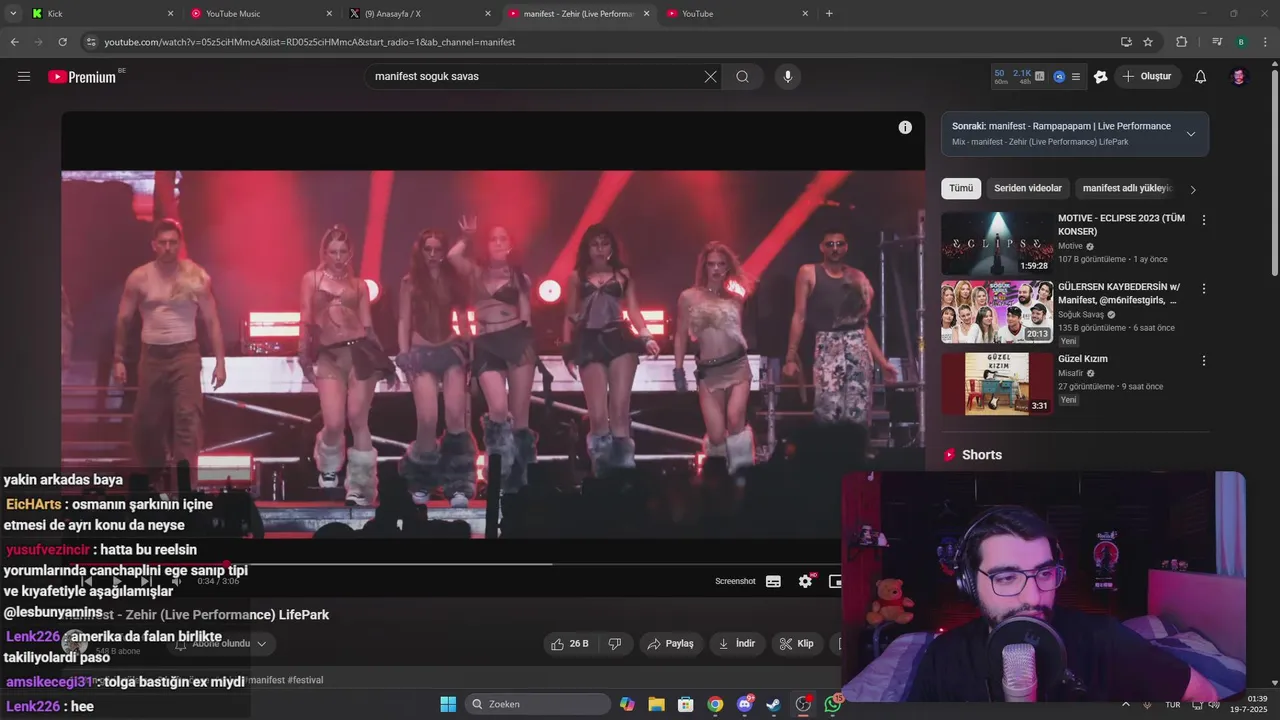Image resolution: width=1280 pixels, height=720 pixels.
Task: Select the Tümü filter chip
Action: pos(961,188)
